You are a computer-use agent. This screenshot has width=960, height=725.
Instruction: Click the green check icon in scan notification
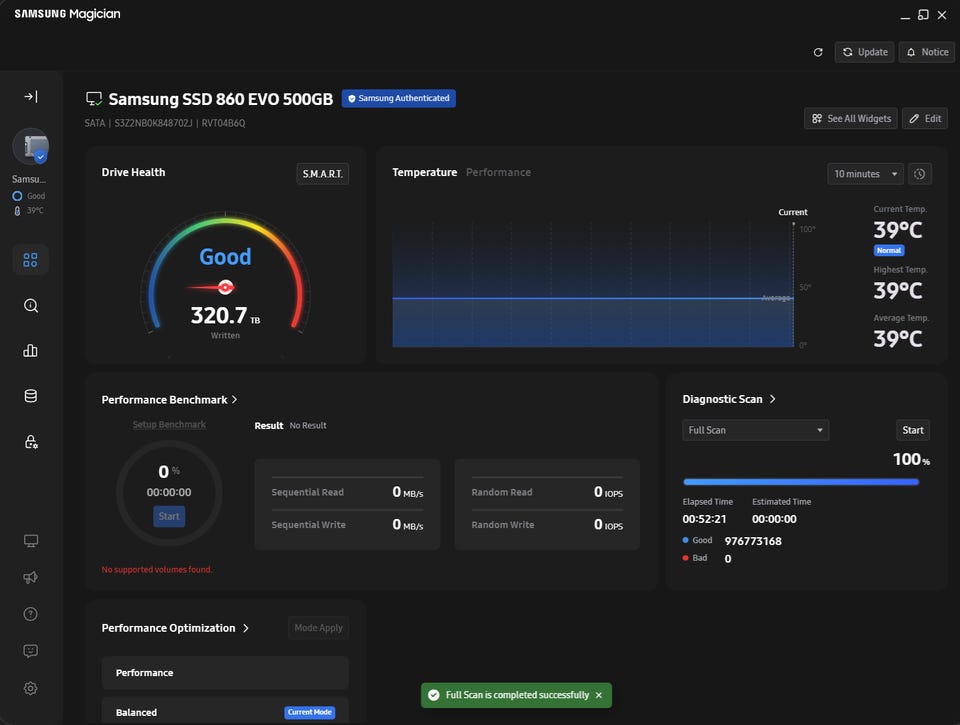tap(433, 695)
